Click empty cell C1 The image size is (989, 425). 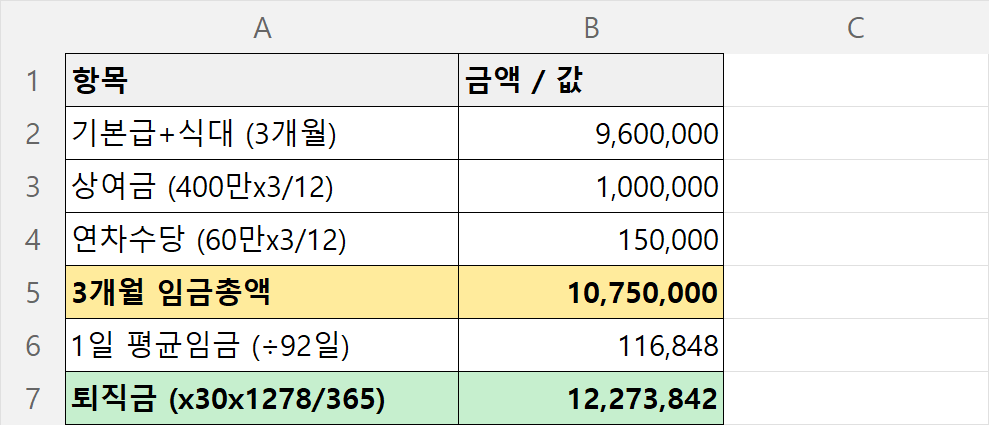(x=856, y=80)
